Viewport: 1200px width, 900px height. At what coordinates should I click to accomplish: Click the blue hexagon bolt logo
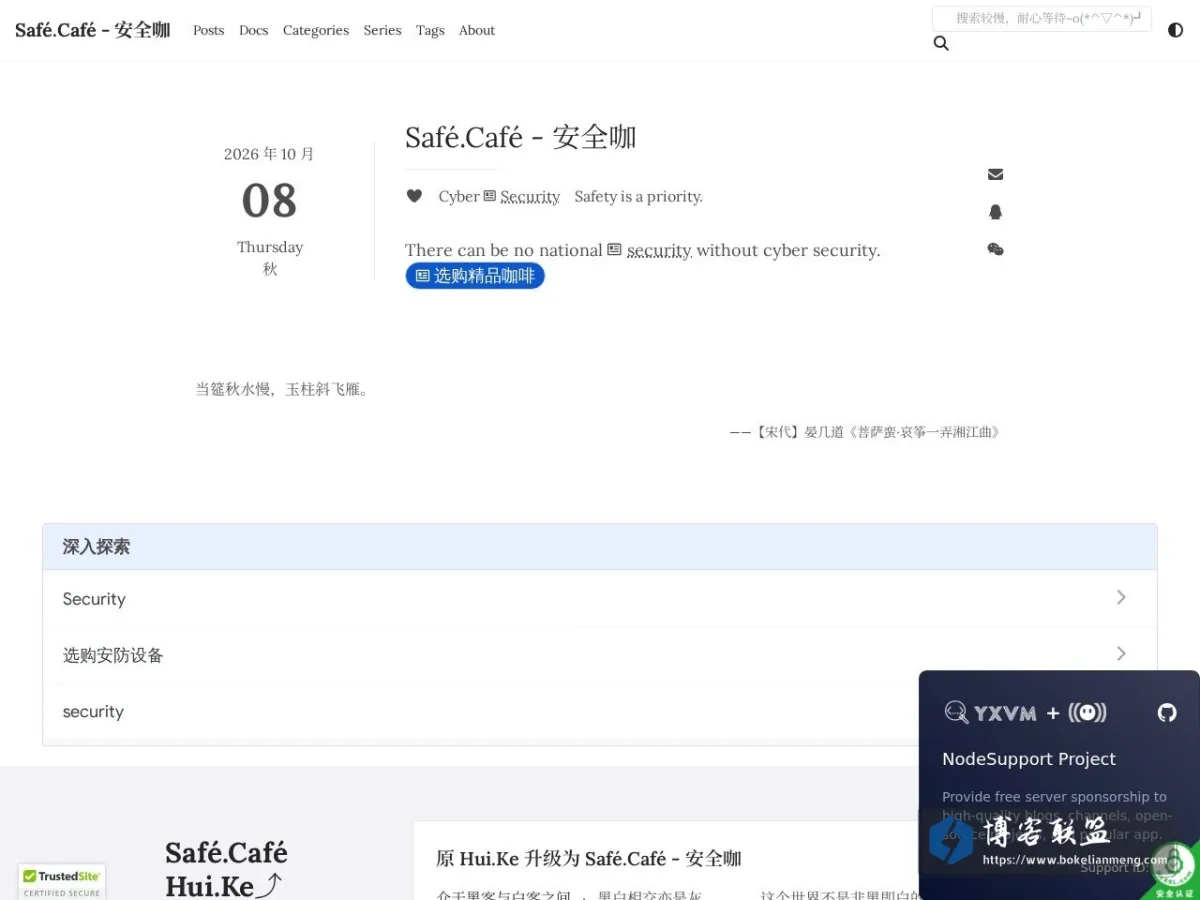[x=951, y=841]
